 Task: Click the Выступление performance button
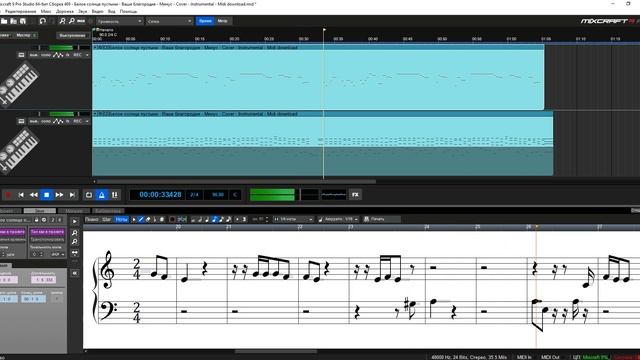coord(73,36)
